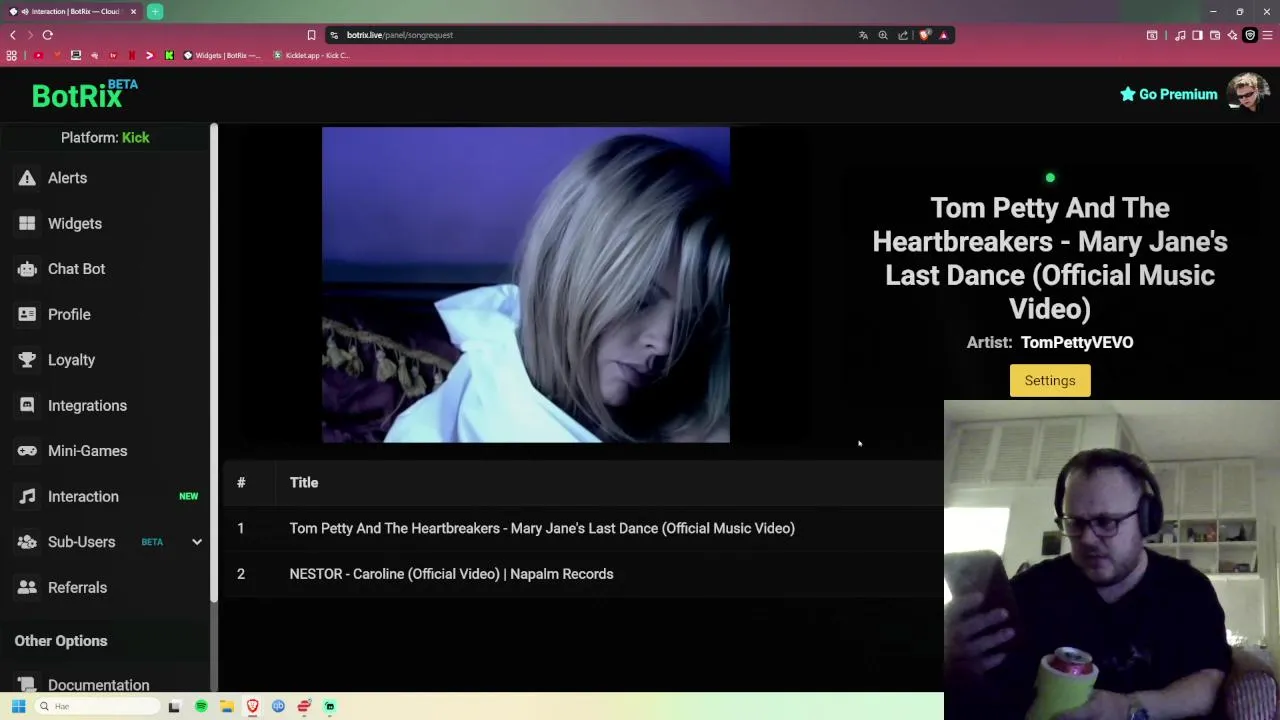The height and width of the screenshot is (720, 1280).
Task: Expand the Sub-Users submenu chevron
Action: pyautogui.click(x=197, y=542)
